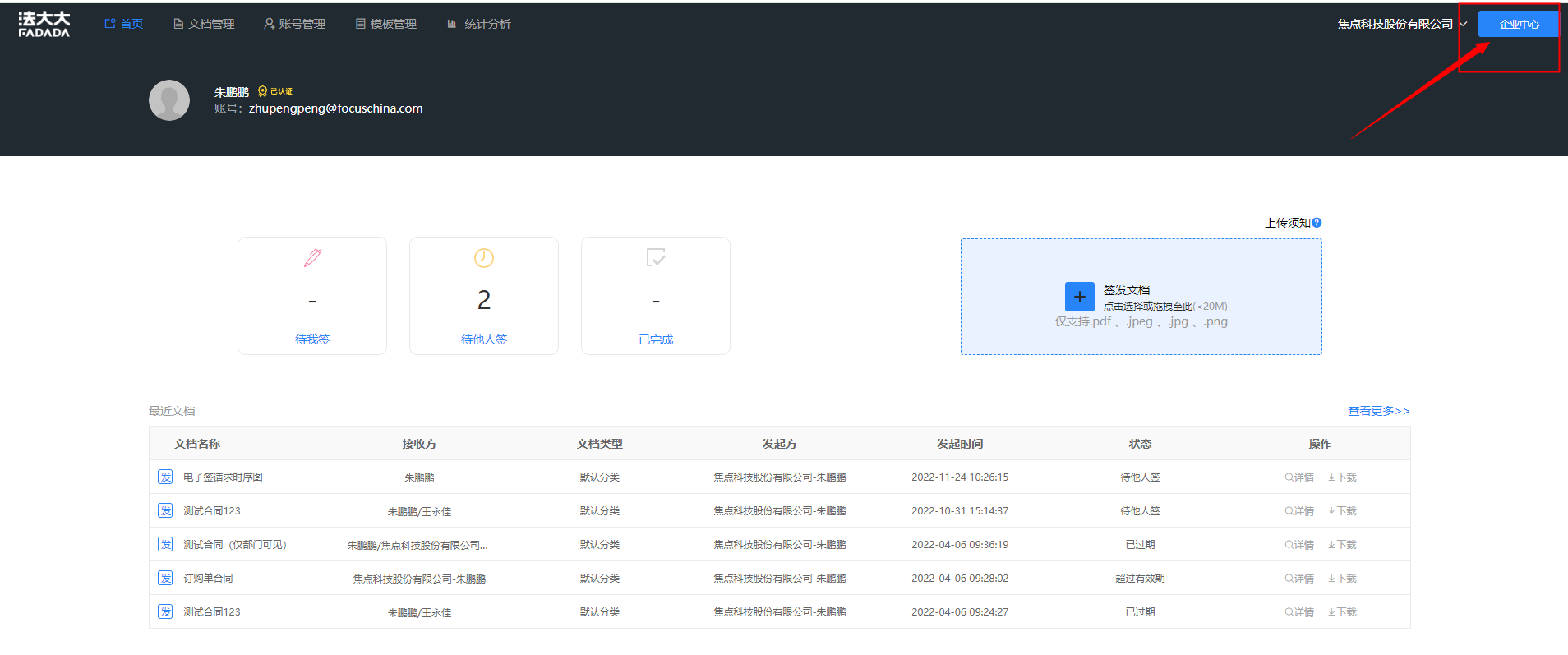Screen dimensions: 1568x655
Task: Click recipient cell 朱鹏鹏/焦点科技股份有限公司...
Action: 417,545
